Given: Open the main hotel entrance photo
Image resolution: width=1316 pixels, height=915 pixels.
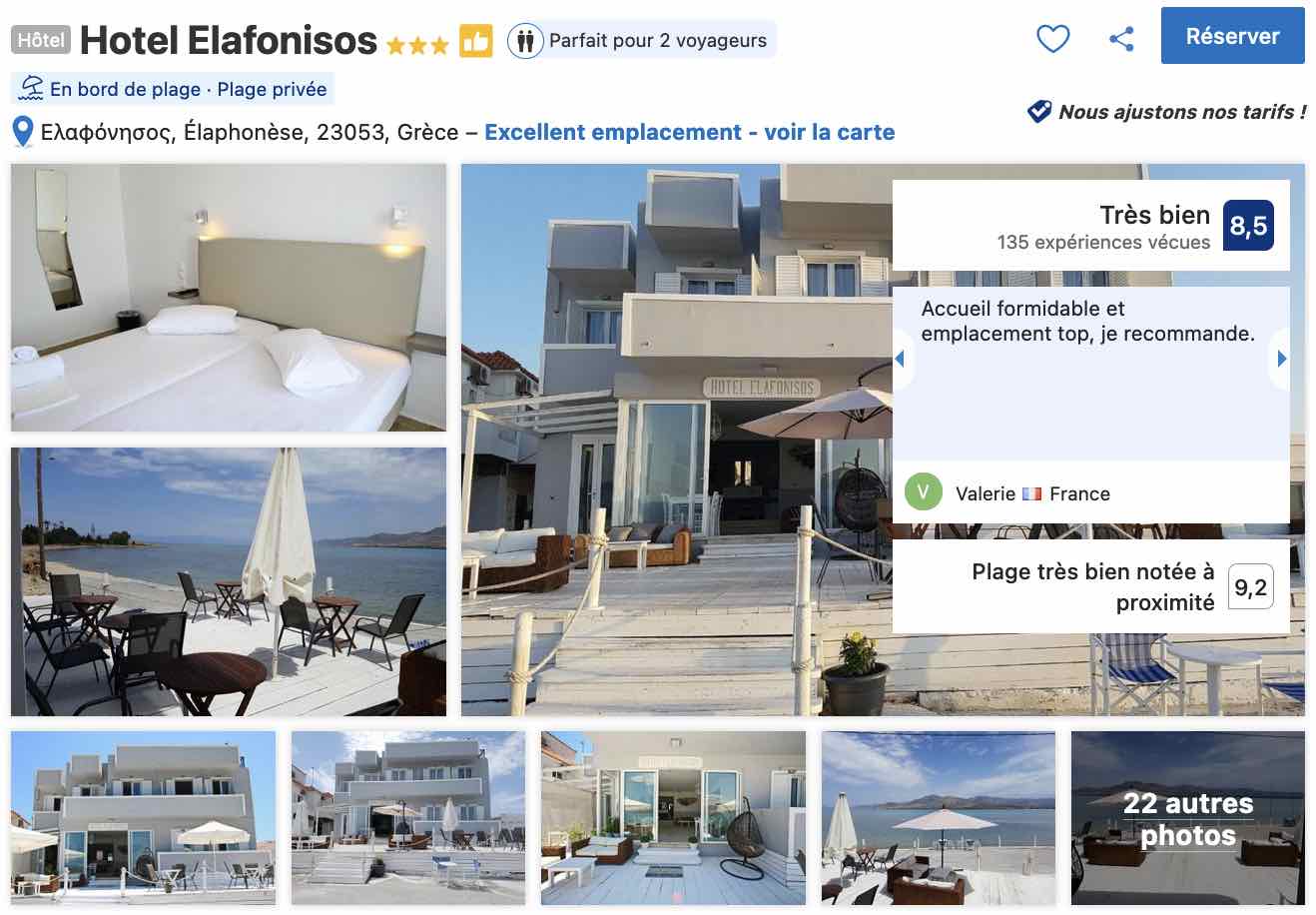Looking at the screenshot, I should (x=676, y=440).
